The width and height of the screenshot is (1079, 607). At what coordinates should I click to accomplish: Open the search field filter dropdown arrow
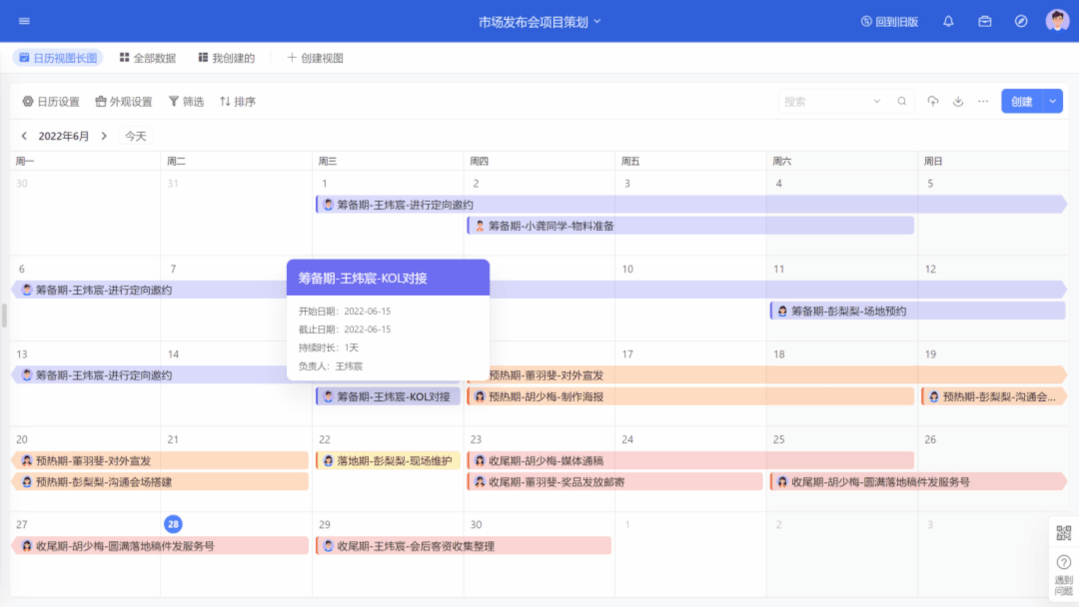877,101
